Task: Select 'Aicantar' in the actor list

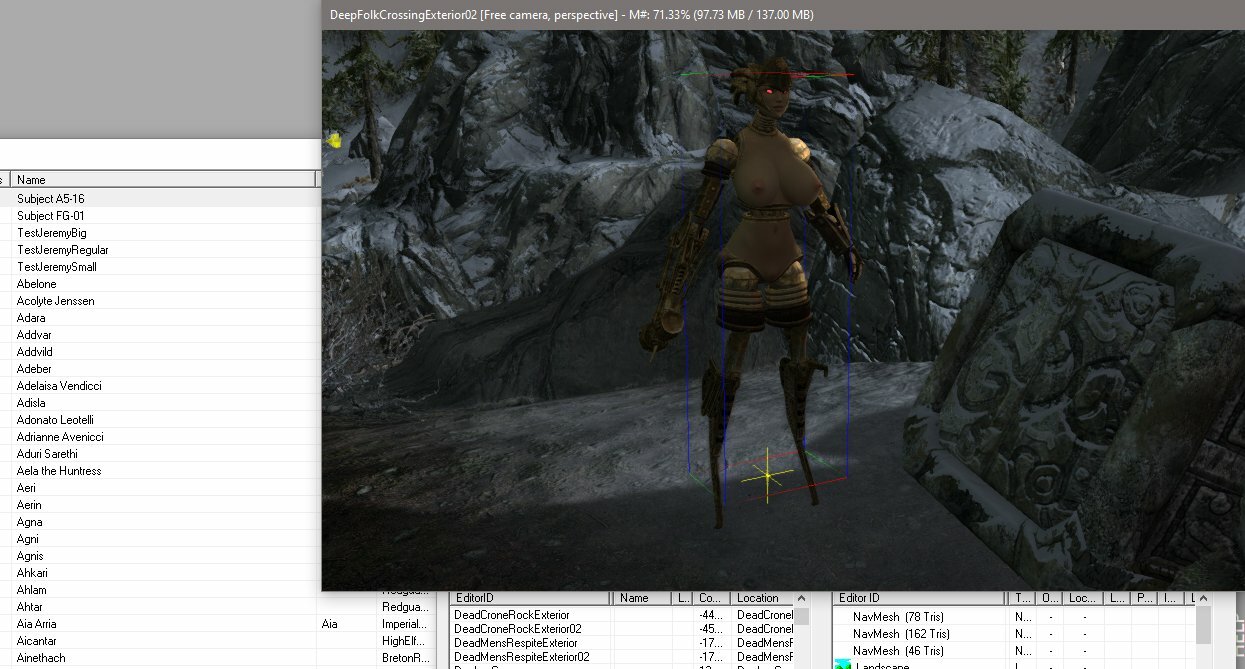Action: (37, 641)
